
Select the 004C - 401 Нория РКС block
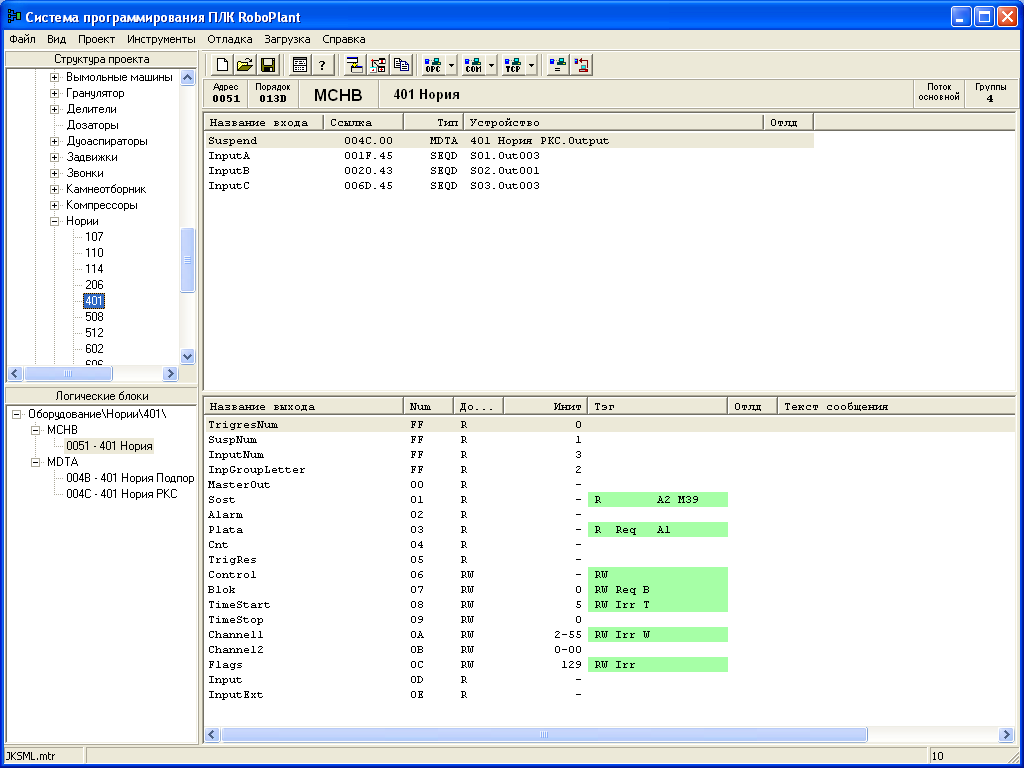121,494
